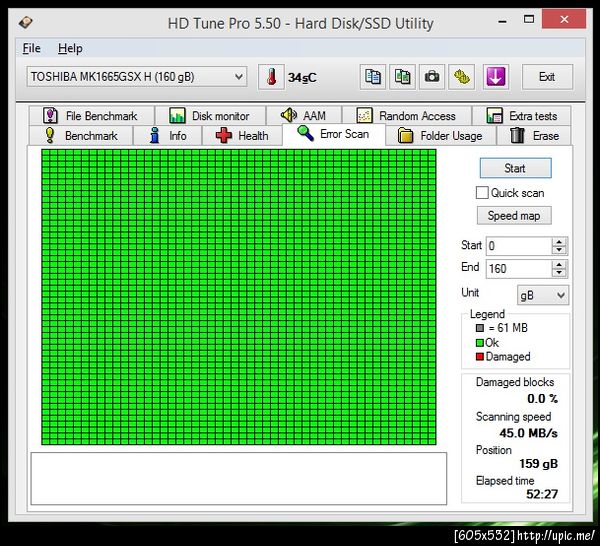Viewport: 600px width, 546px height.
Task: Open the Unit gB dropdown
Action: tap(543, 295)
